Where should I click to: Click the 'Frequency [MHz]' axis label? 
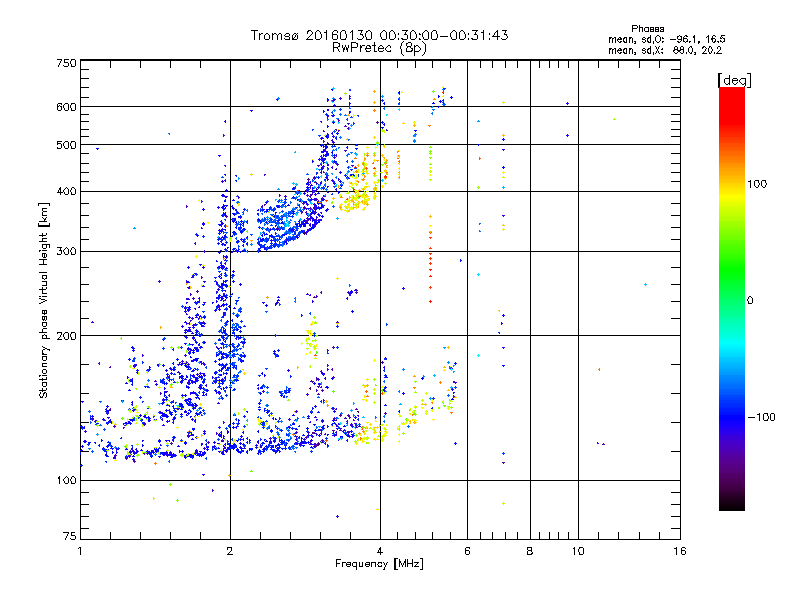pyautogui.click(x=379, y=564)
